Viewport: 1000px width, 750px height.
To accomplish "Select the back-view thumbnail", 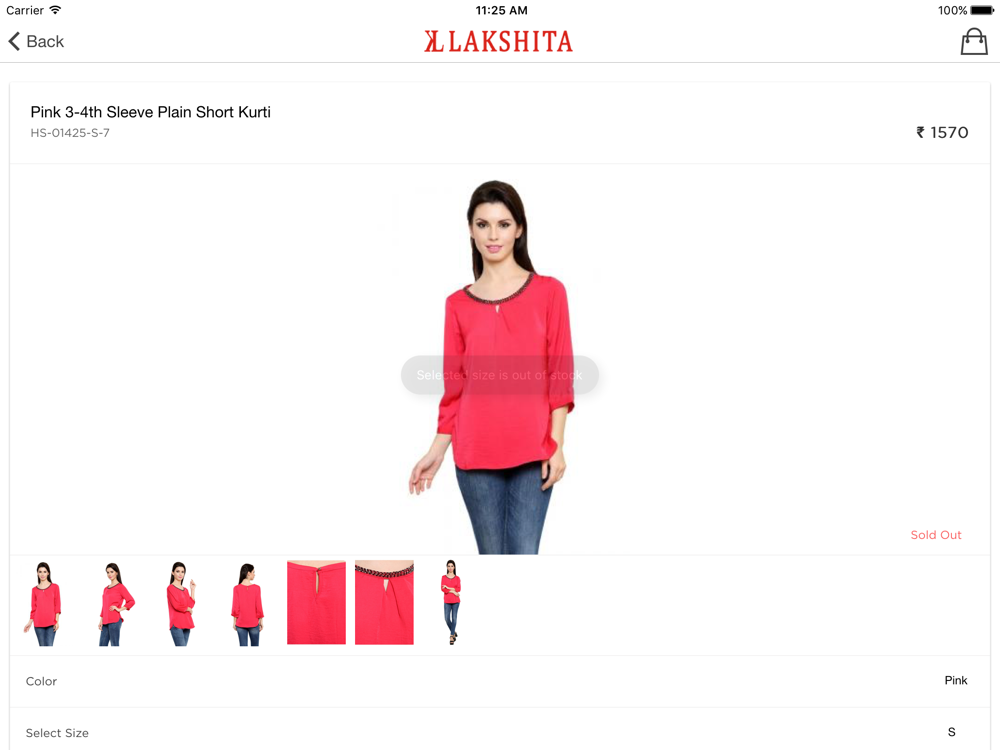I will [247, 603].
